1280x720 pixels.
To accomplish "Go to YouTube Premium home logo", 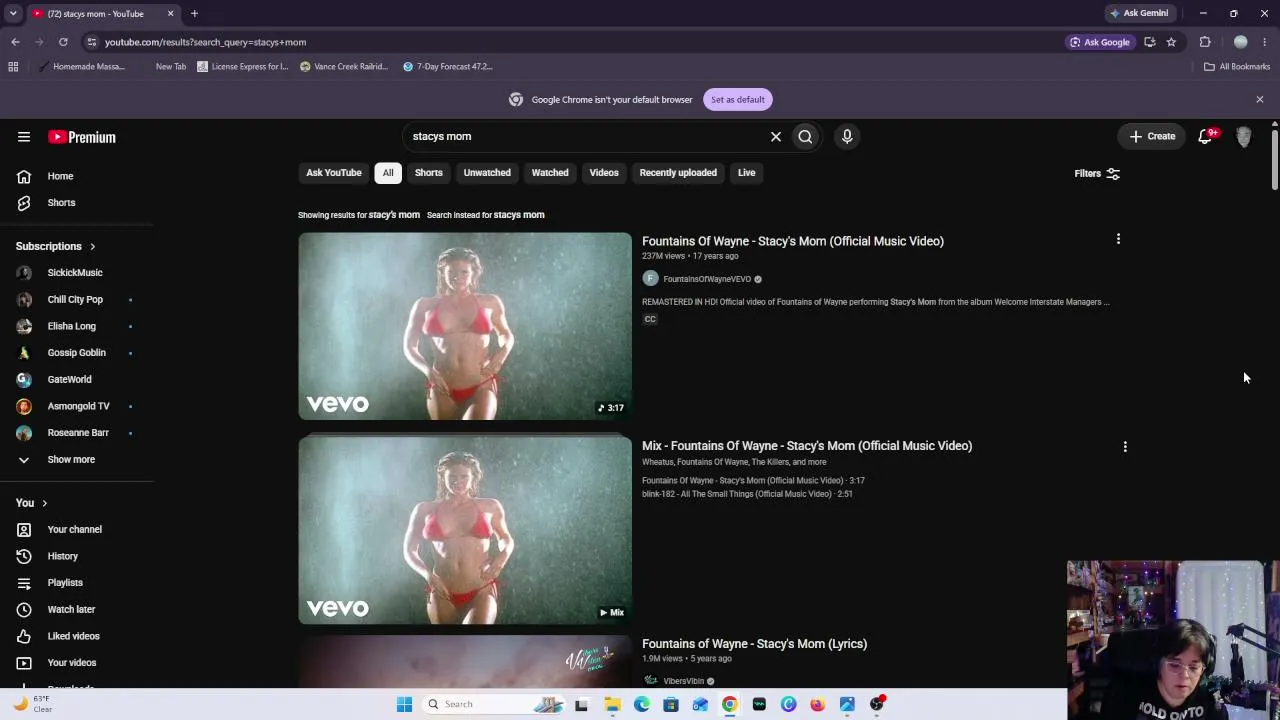I will tap(82, 137).
